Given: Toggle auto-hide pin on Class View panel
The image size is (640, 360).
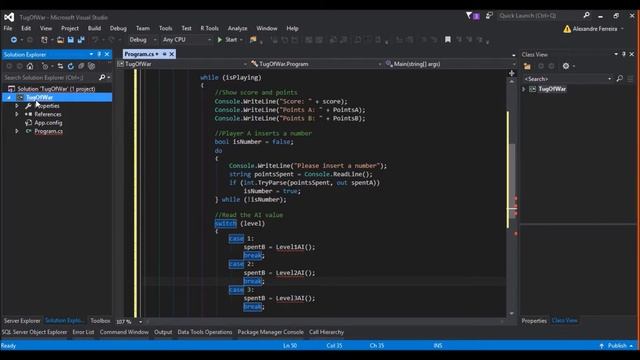Looking at the screenshot, I should (x=624, y=54).
